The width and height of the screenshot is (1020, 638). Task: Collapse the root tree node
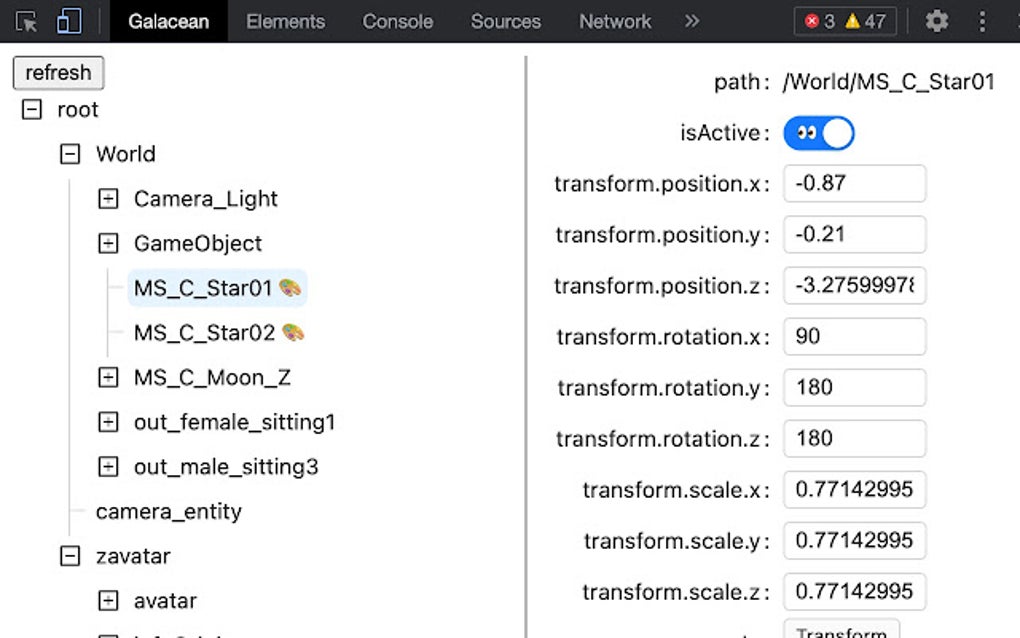coord(32,109)
